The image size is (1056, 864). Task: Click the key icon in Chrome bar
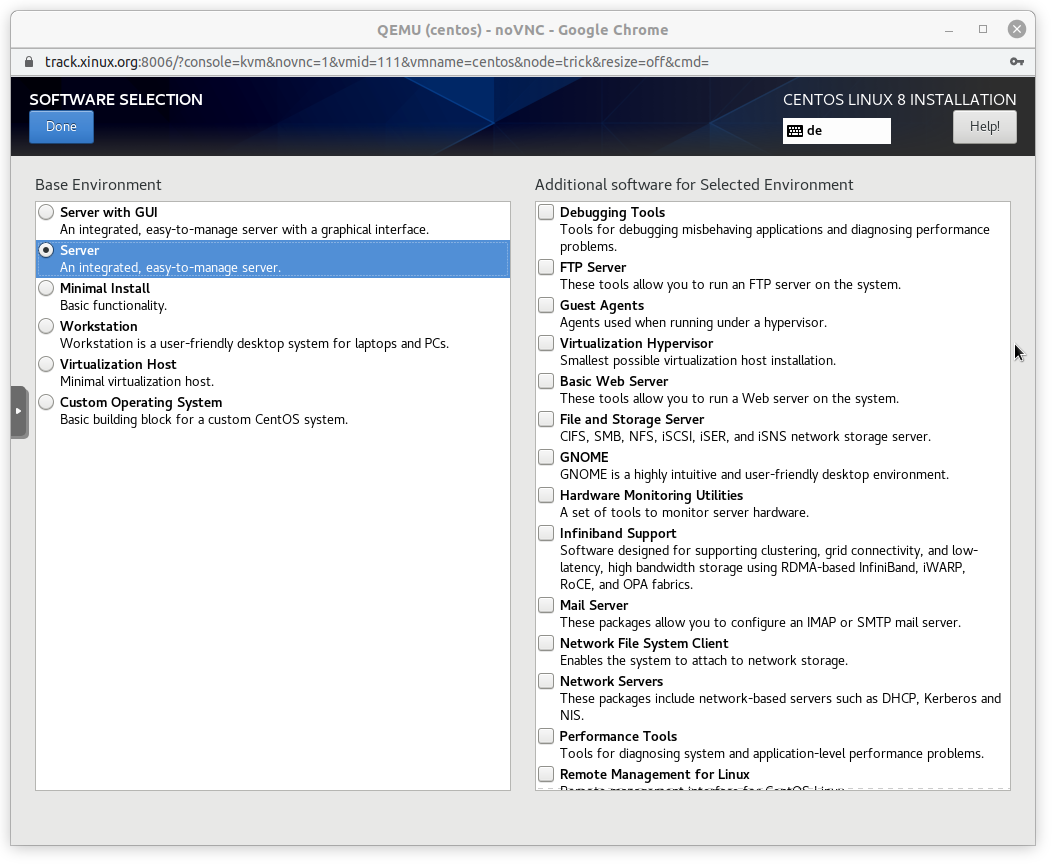click(x=1016, y=62)
